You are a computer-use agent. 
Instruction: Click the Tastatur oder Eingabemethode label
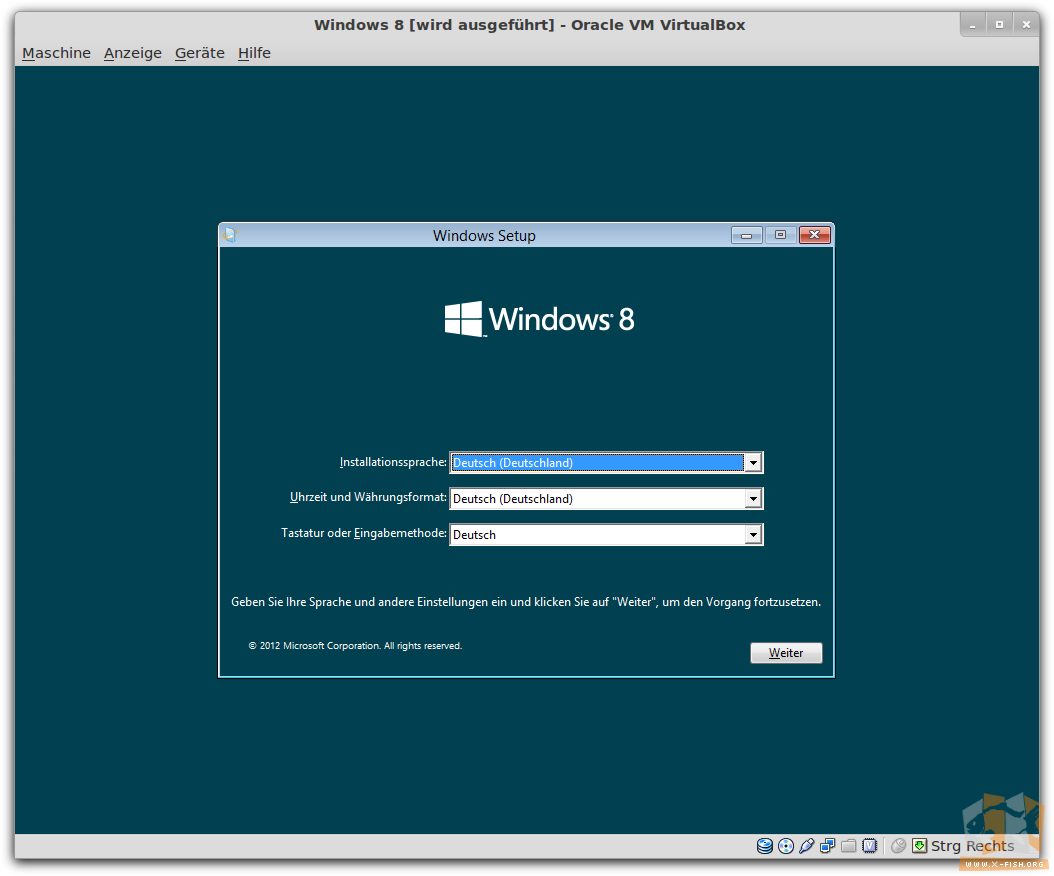pos(364,532)
